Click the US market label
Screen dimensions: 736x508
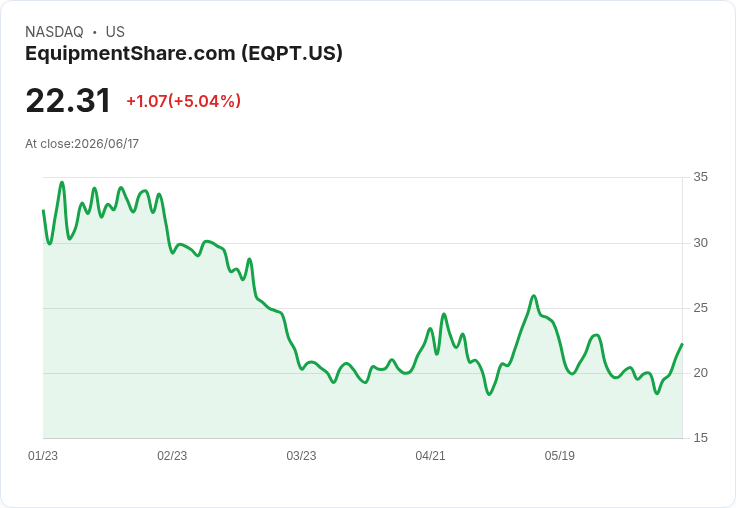[x=115, y=32]
